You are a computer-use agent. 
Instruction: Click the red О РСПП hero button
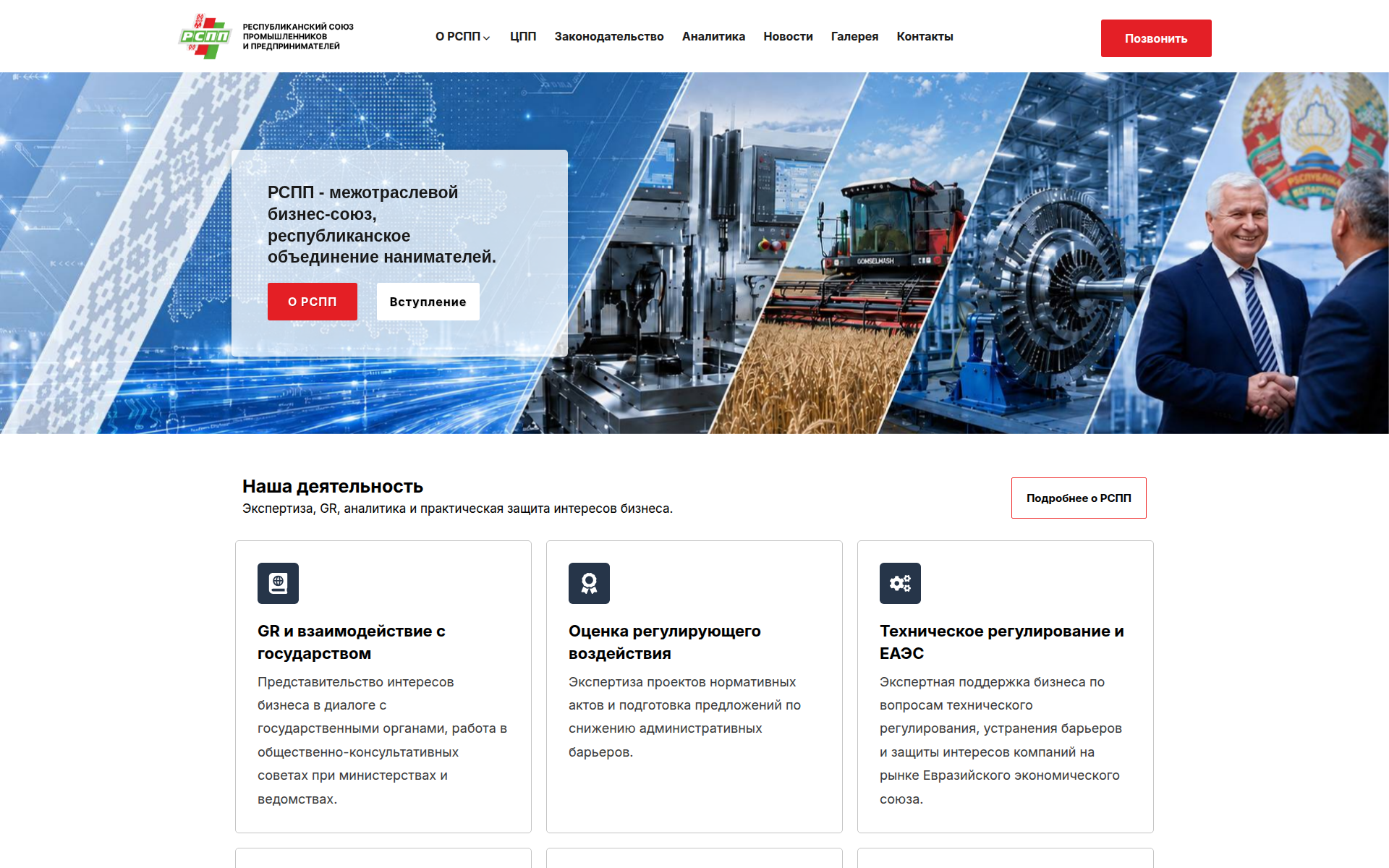click(x=313, y=302)
